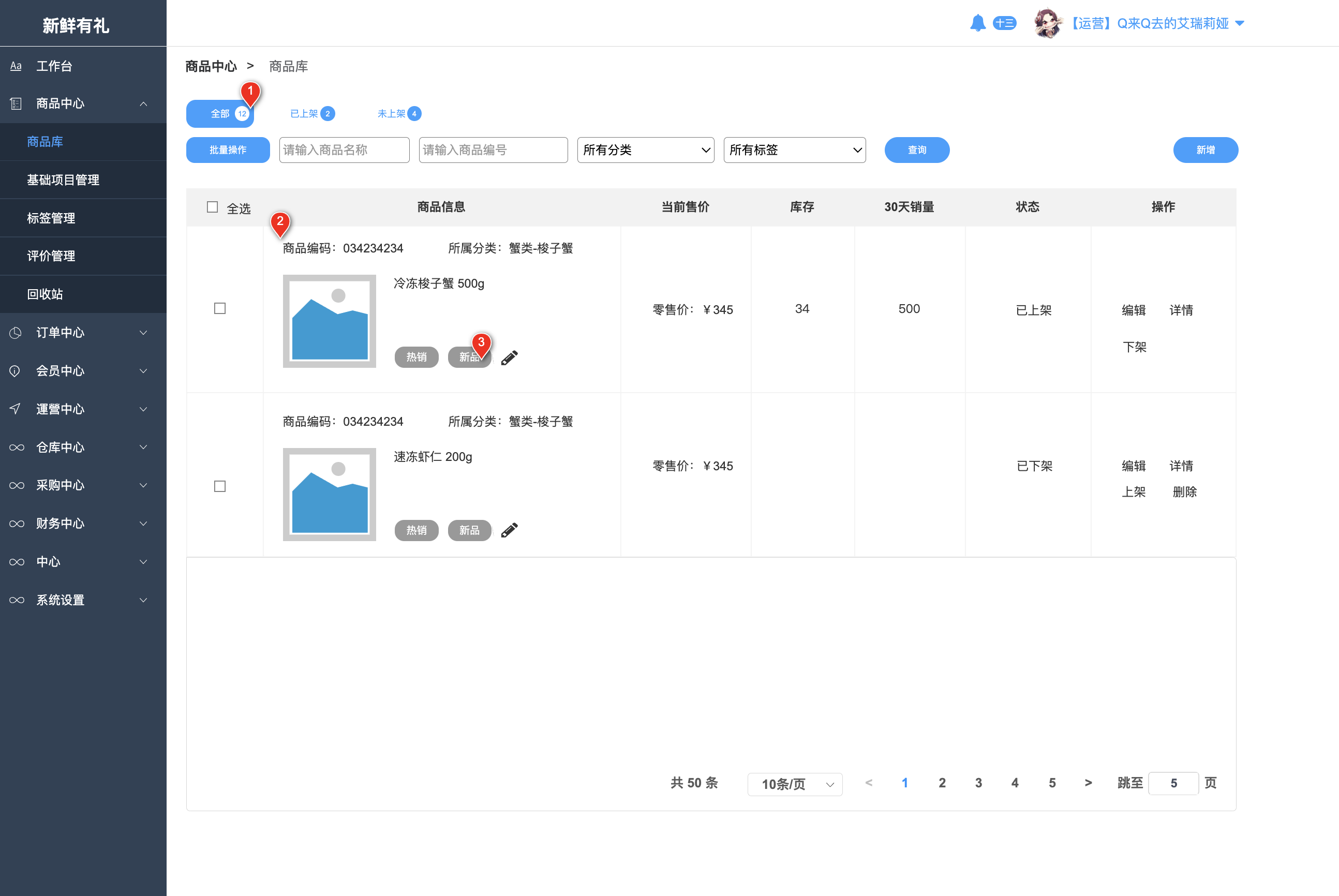The width and height of the screenshot is (1339, 896).
Task: Click the 運營中心 paper-plane icon
Action: pyautogui.click(x=16, y=409)
